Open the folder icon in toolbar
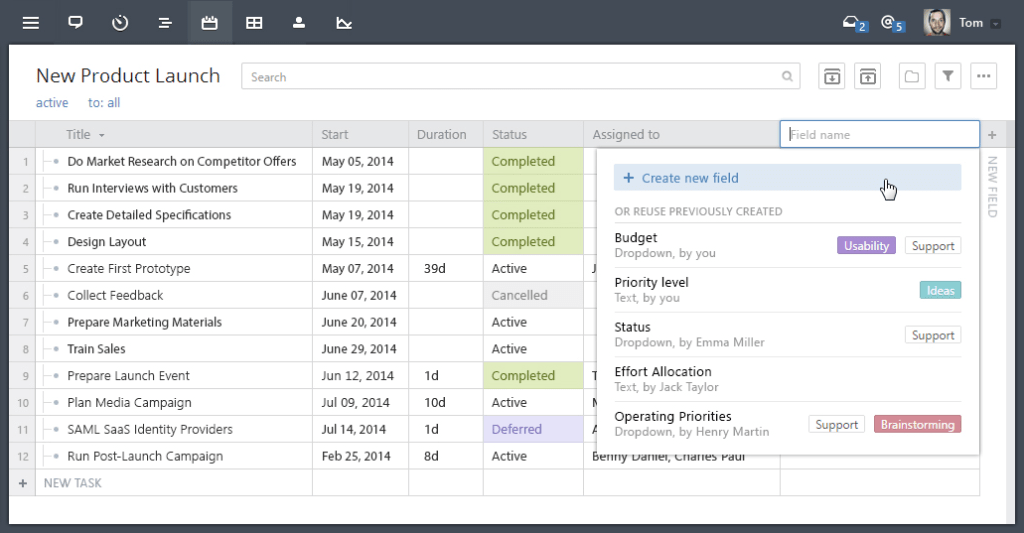The image size is (1024, 533). pyautogui.click(x=912, y=76)
